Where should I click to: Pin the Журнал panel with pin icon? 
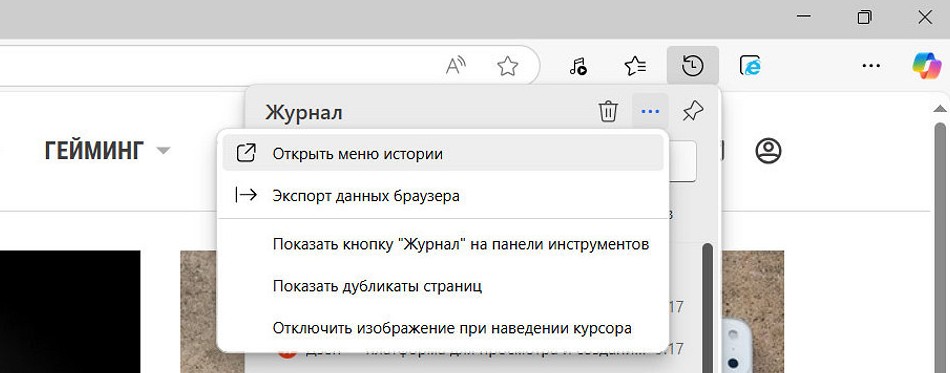693,111
